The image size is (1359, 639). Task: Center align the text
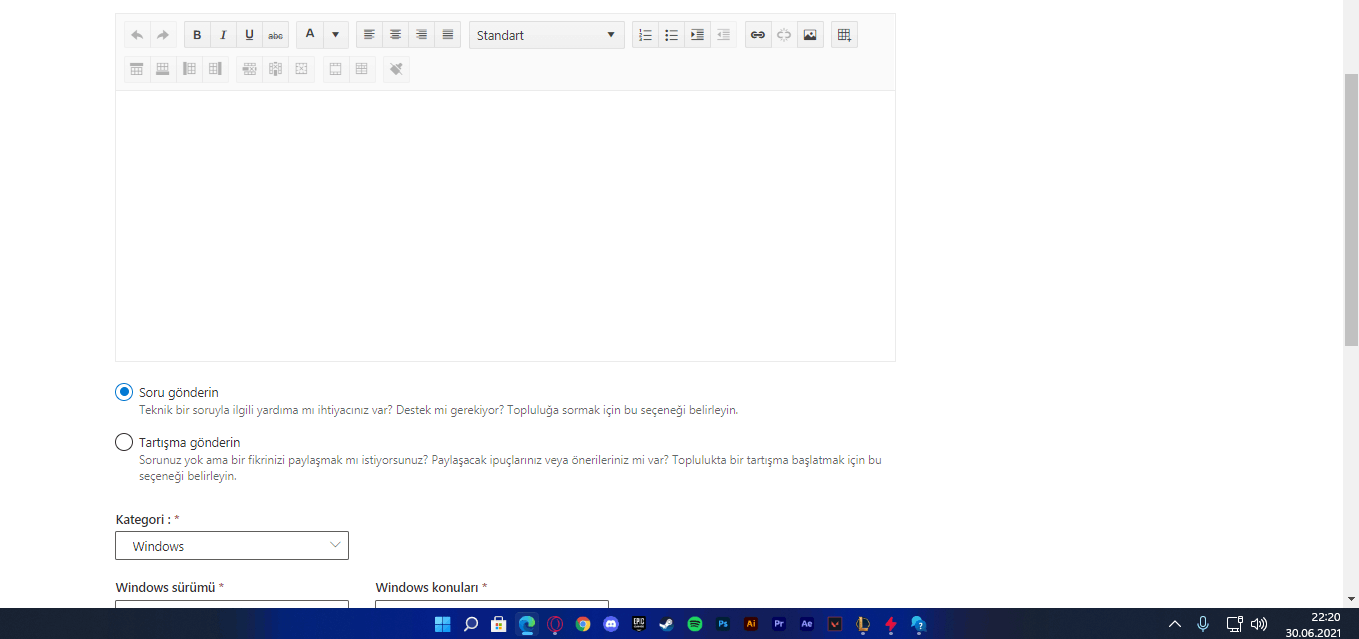pos(395,35)
